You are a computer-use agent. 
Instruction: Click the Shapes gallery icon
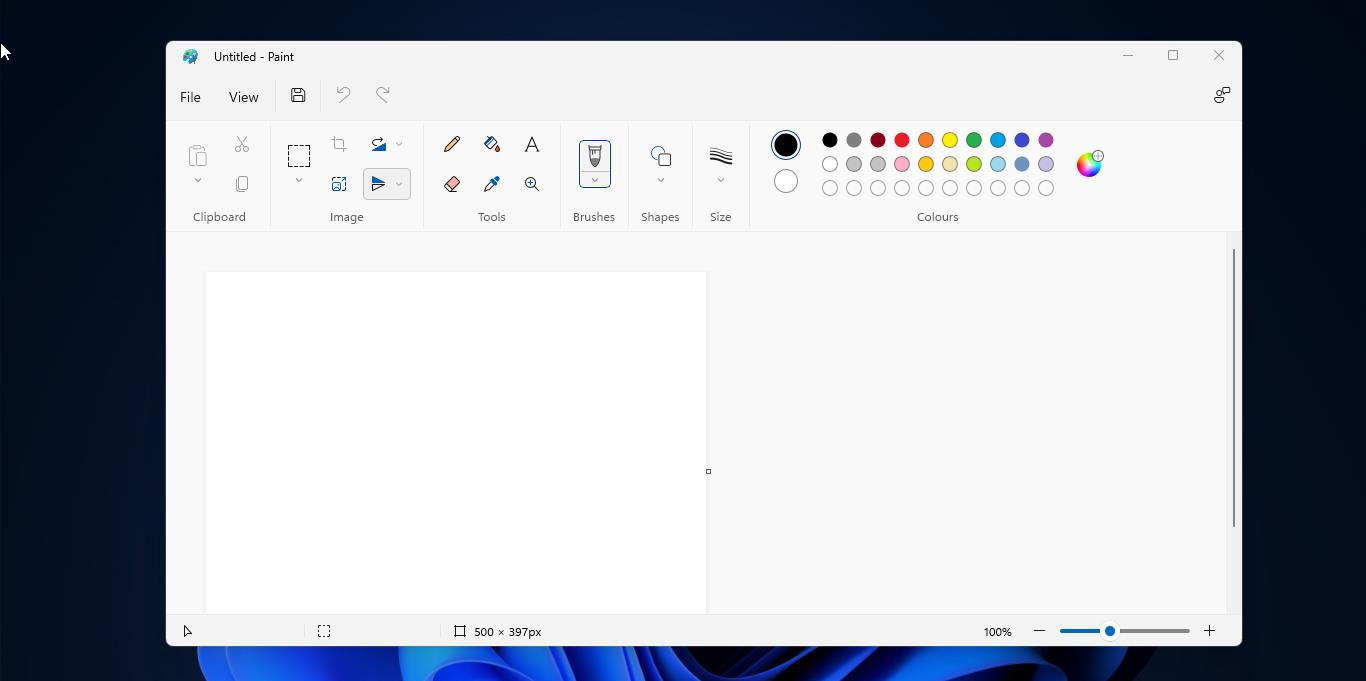(661, 156)
